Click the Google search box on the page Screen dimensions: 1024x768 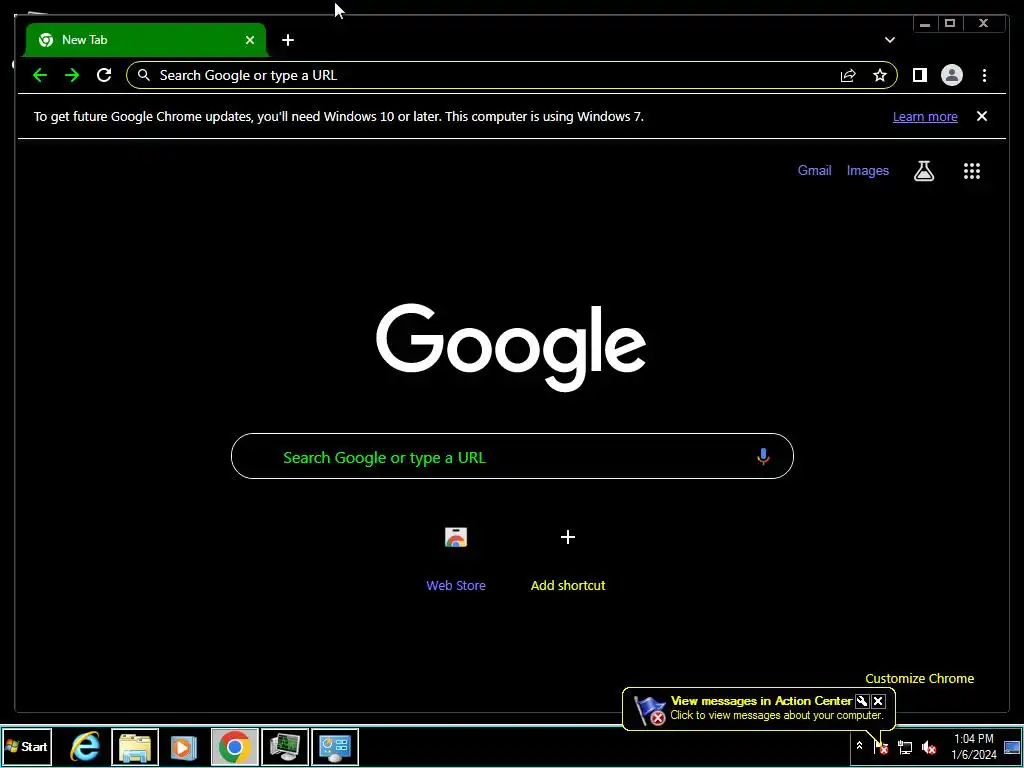pos(512,456)
